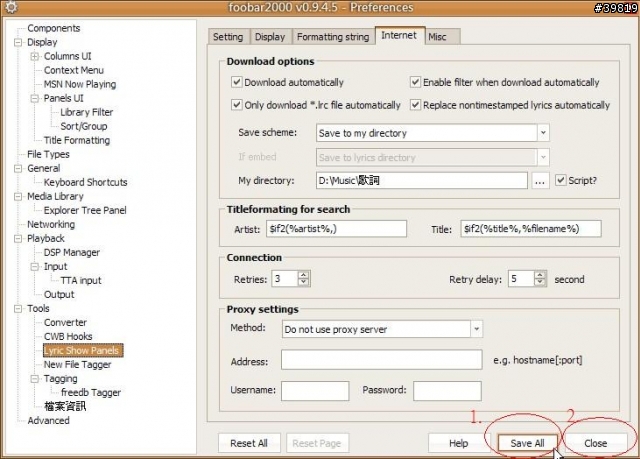Toggle Only download *.lrc file automatically

[x=236, y=105]
